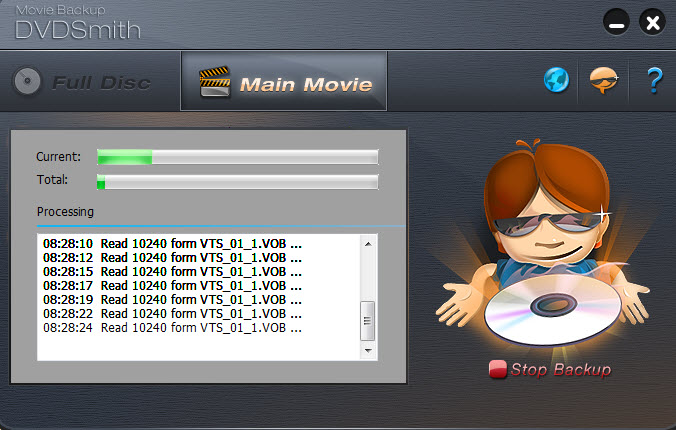The image size is (676, 430).
Task: Open help with the question mark icon
Action: (x=654, y=81)
